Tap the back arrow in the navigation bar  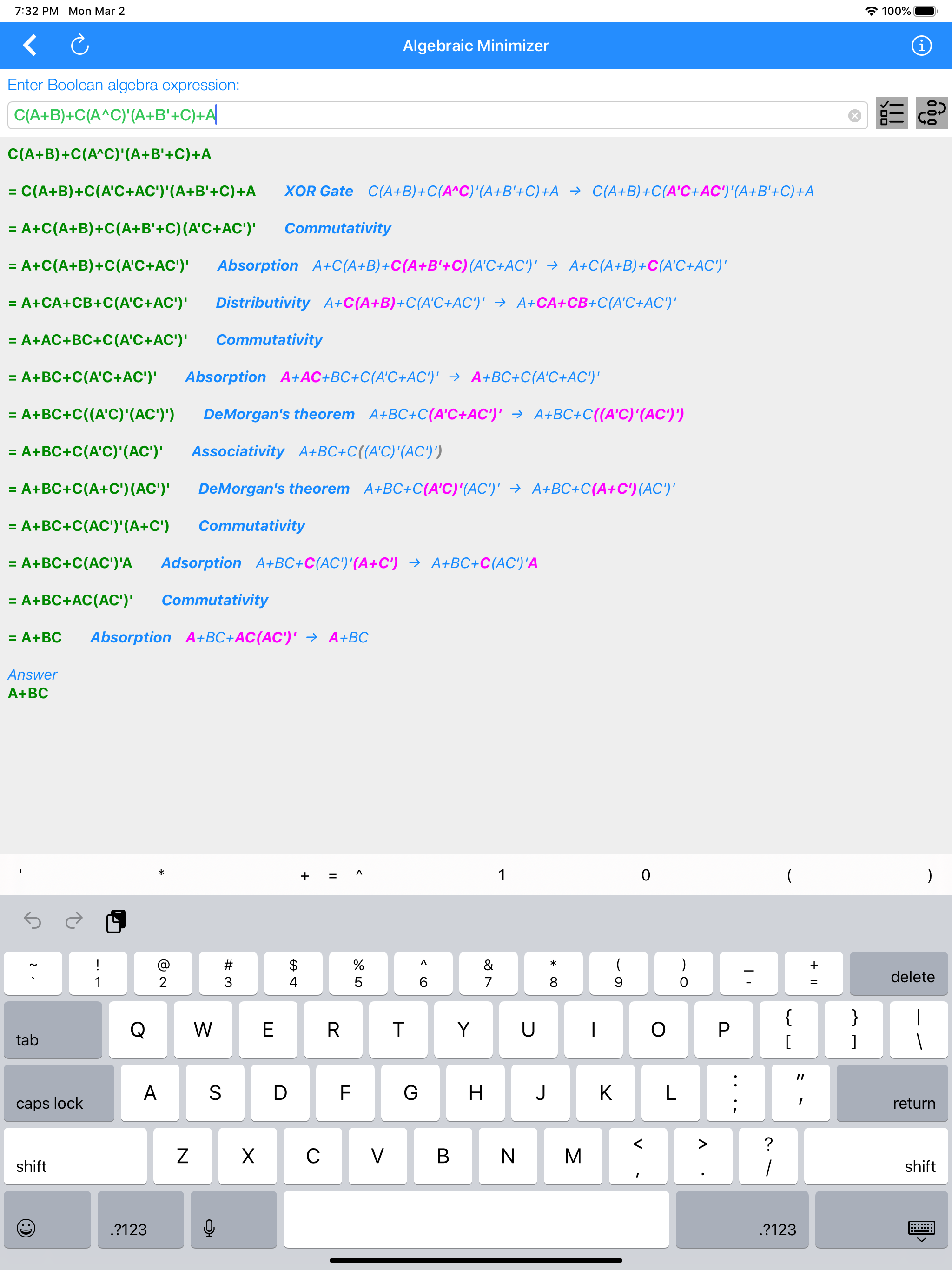tap(30, 46)
